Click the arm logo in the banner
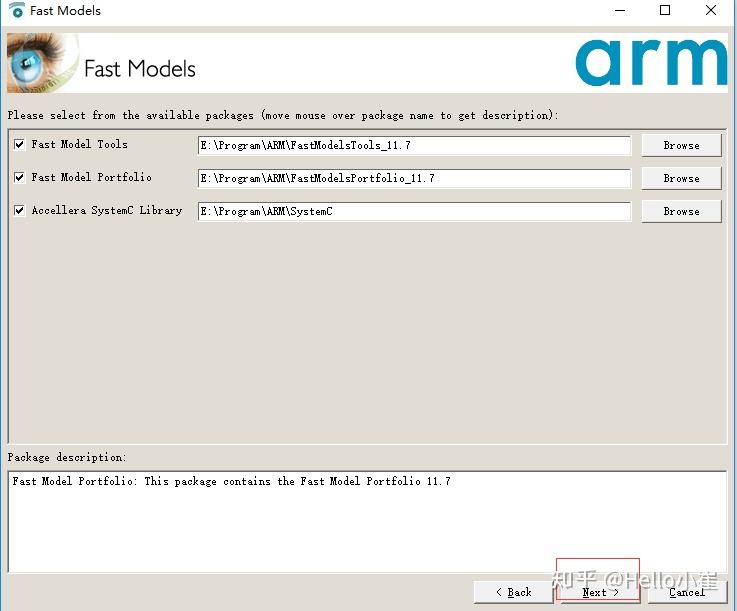 pos(651,62)
